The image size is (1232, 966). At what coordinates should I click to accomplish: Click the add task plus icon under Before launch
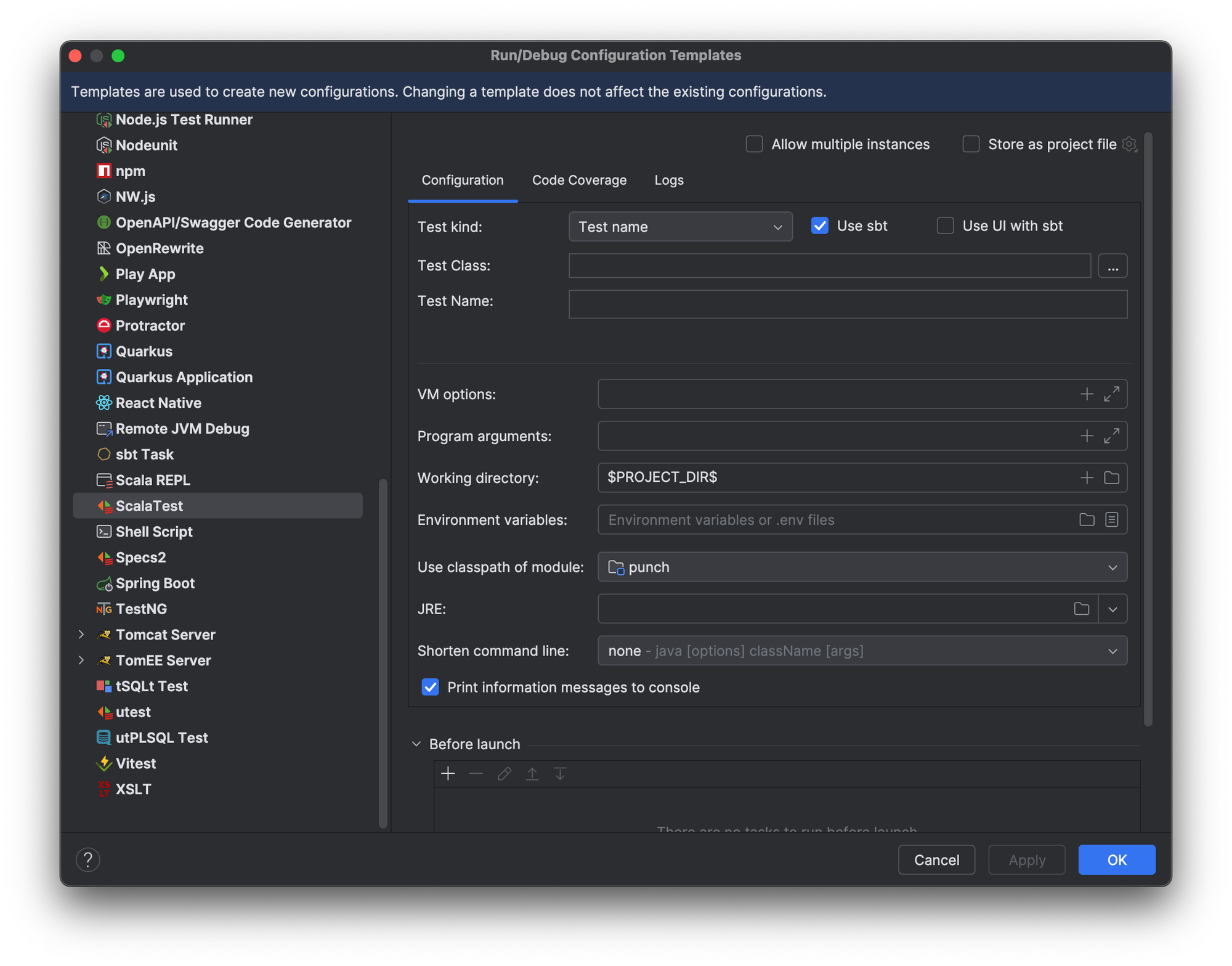point(448,774)
